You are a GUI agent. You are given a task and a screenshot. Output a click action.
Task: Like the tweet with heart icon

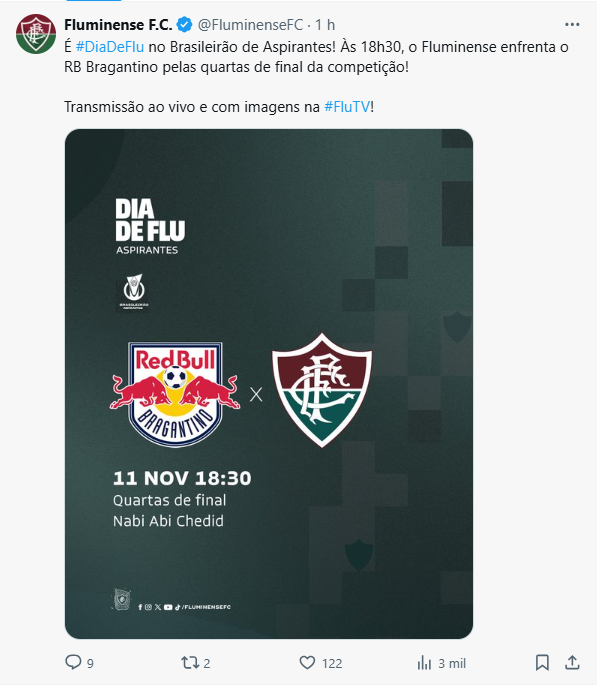point(307,662)
